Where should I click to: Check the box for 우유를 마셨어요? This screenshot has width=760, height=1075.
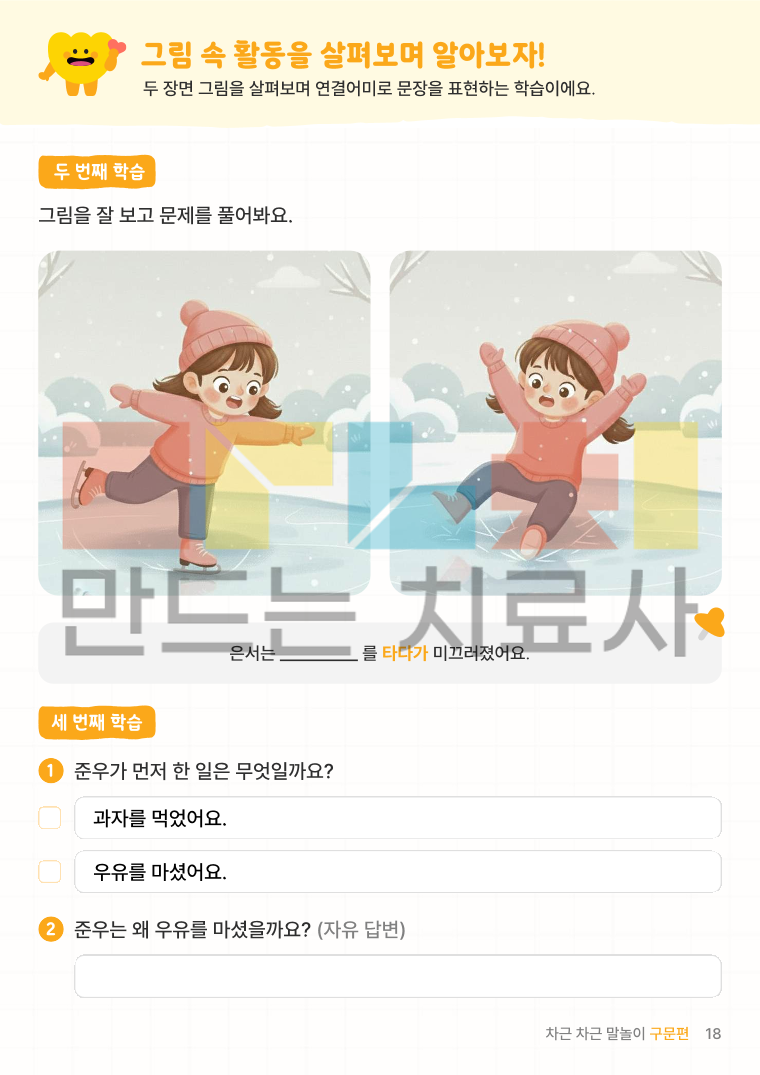(49, 872)
